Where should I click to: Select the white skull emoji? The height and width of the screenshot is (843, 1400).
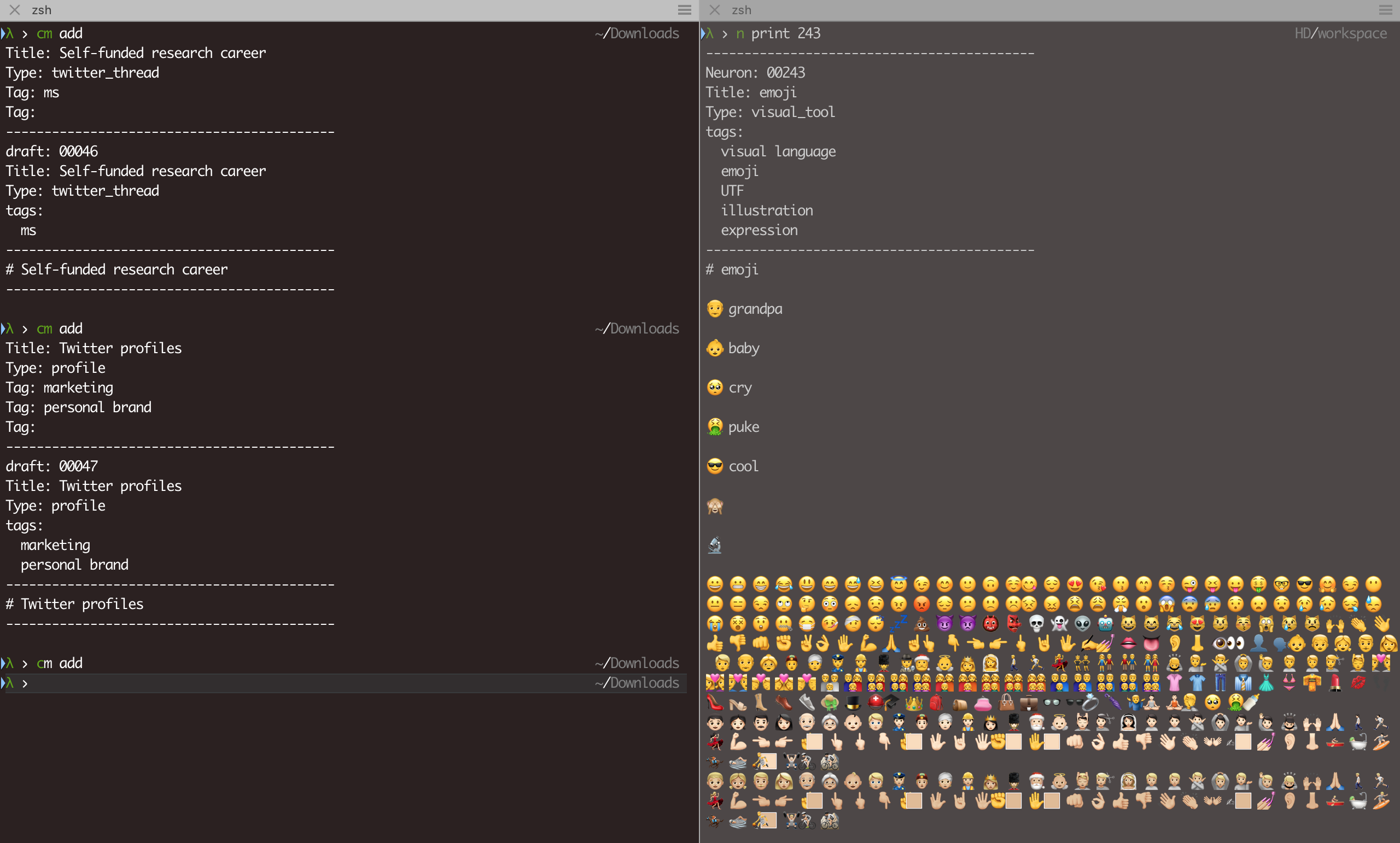(x=1036, y=624)
